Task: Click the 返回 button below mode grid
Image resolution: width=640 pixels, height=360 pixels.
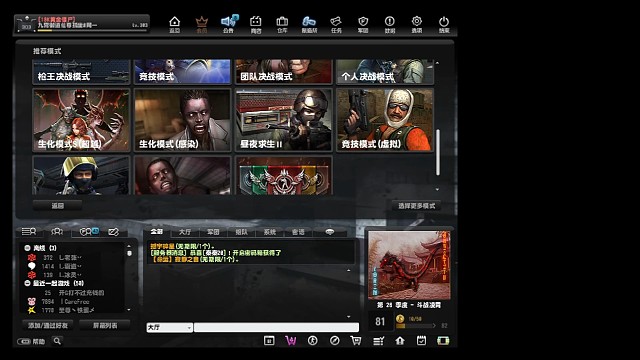Action: click(x=58, y=206)
